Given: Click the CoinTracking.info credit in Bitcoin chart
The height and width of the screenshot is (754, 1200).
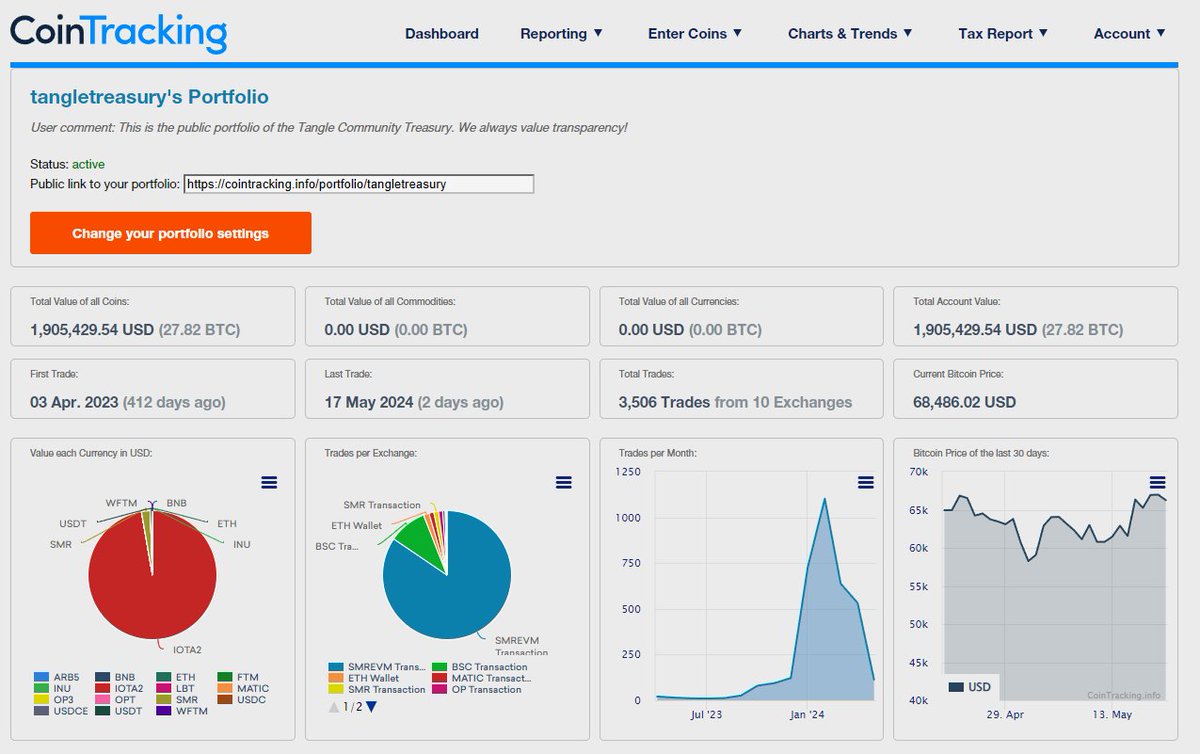Looking at the screenshot, I should (1124, 695).
